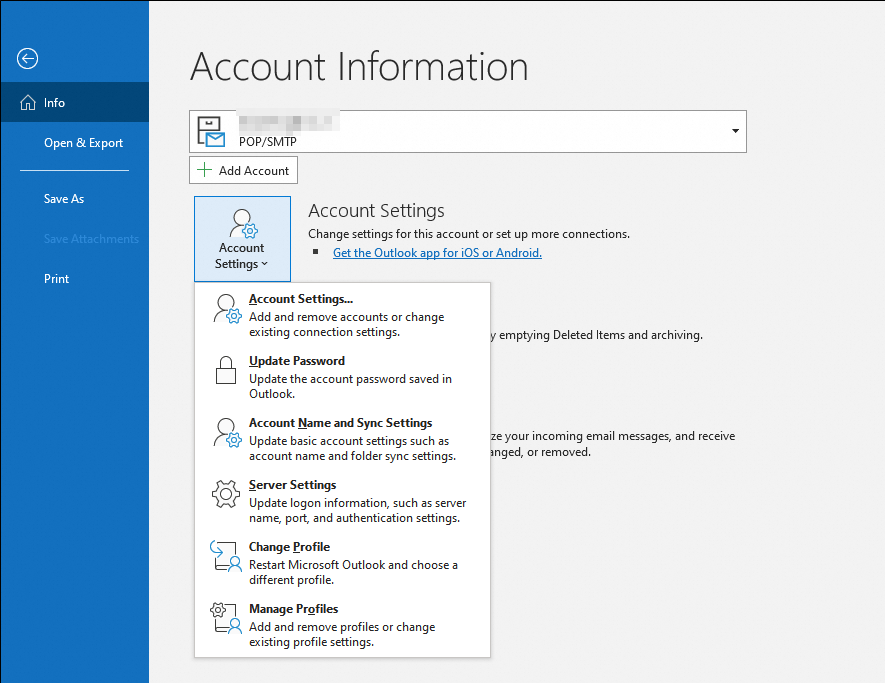This screenshot has width=885, height=683.
Task: Click the Account Settings... menu item icon
Action: coord(227,308)
